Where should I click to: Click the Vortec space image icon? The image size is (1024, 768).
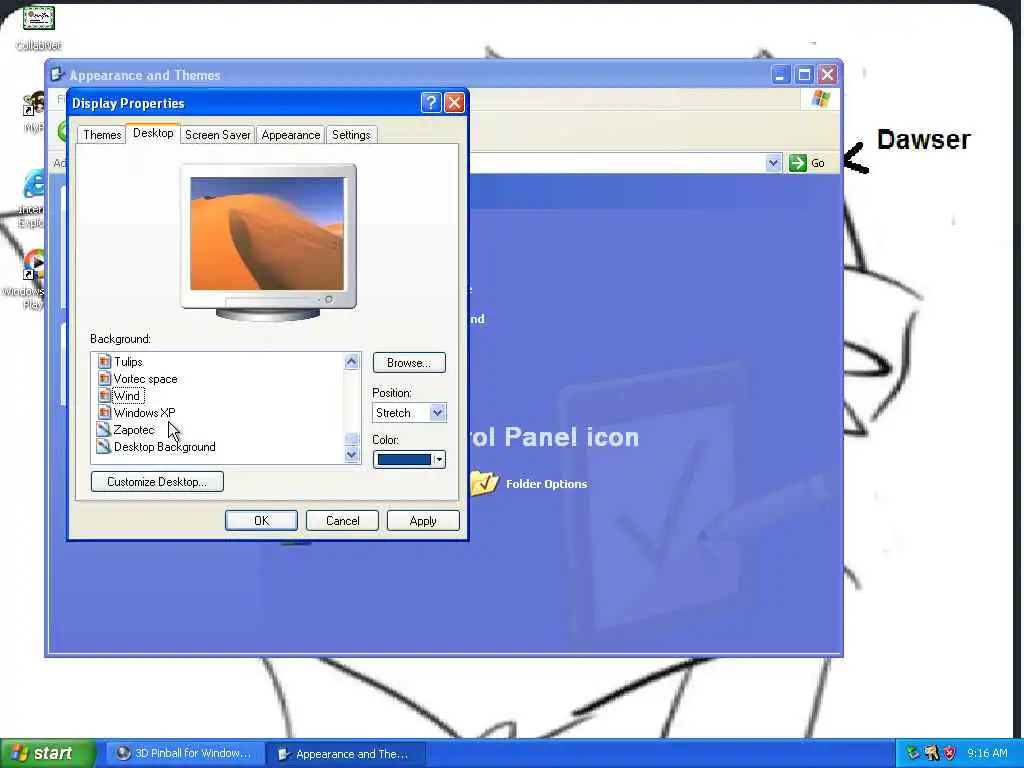(x=104, y=378)
